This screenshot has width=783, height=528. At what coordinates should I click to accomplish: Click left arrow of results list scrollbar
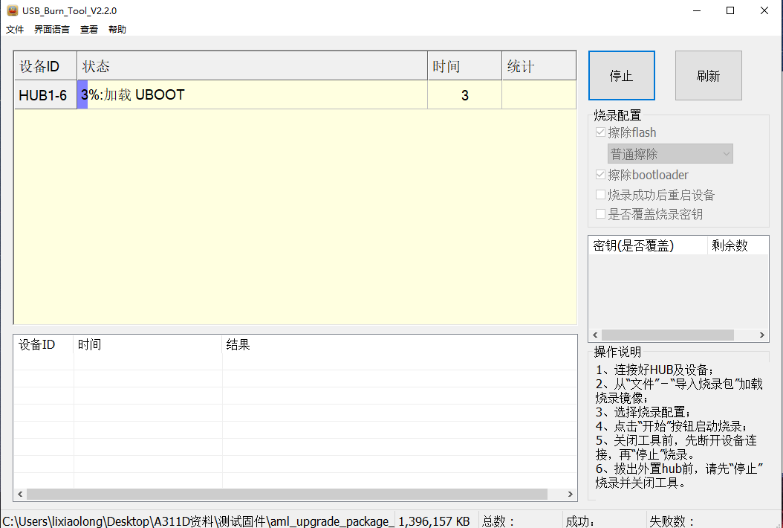(20, 494)
